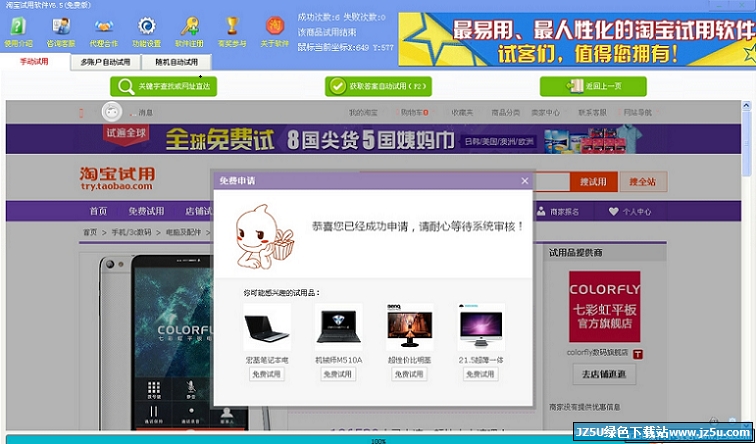Click 搜试用 search button

pyautogui.click(x=594, y=182)
